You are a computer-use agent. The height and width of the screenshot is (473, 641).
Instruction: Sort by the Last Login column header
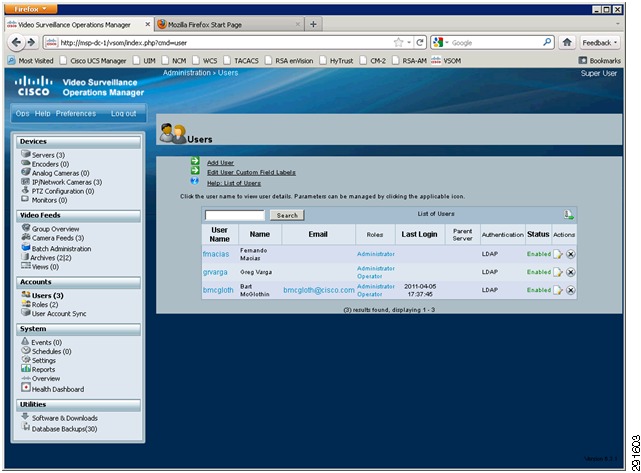419,234
